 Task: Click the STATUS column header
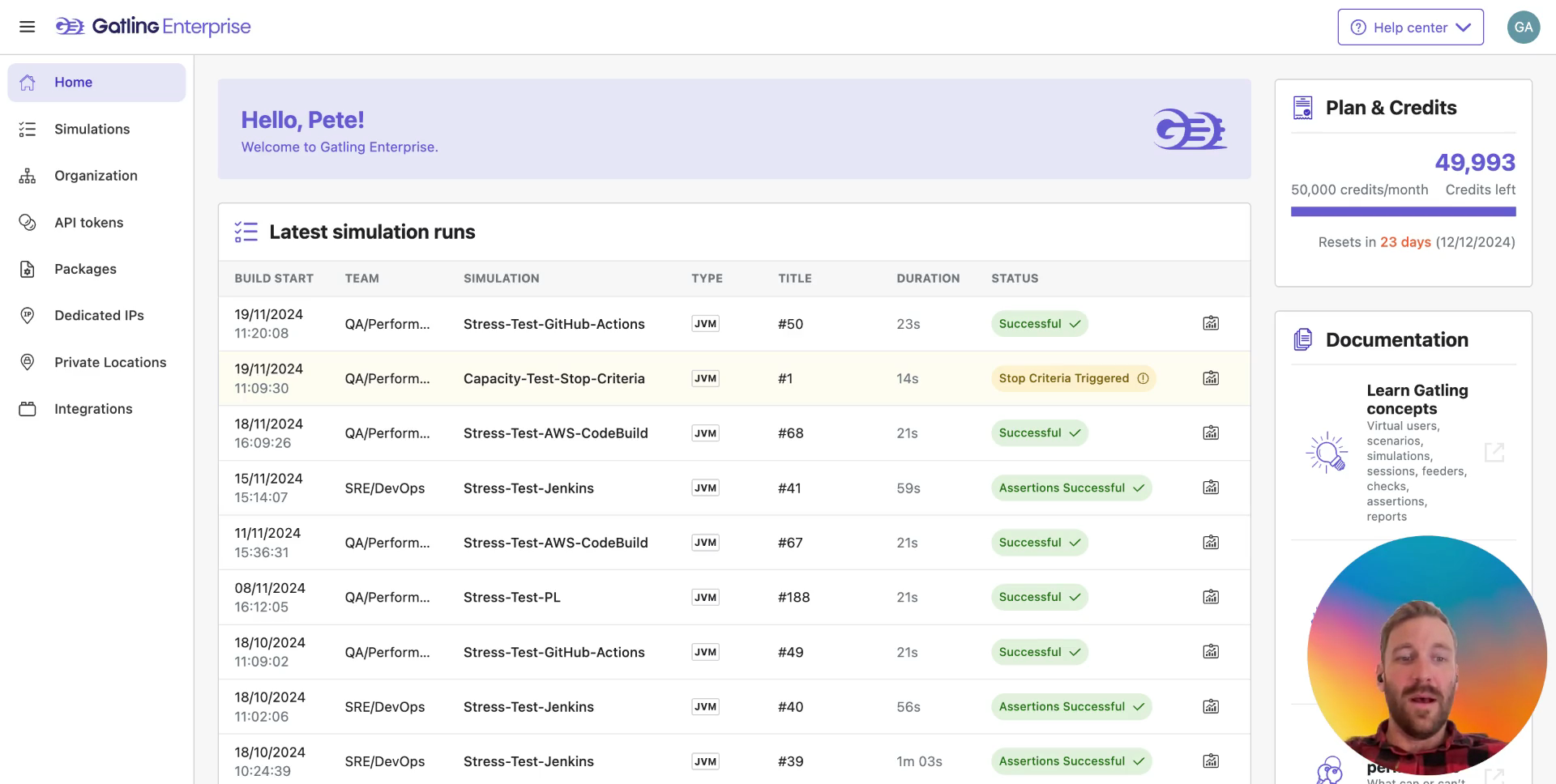tap(1015, 279)
